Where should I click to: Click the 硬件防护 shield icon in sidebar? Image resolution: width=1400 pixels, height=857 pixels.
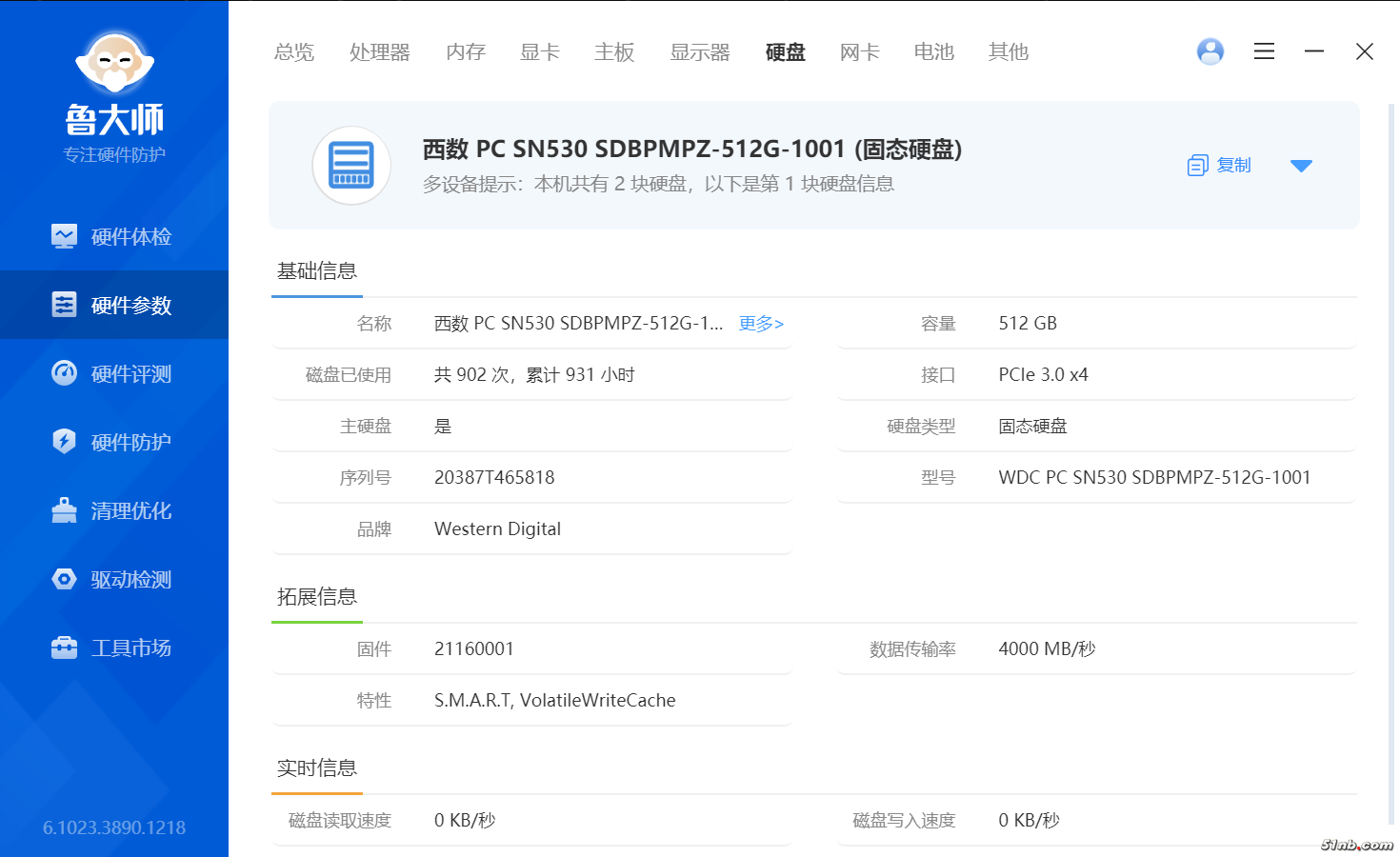(64, 442)
